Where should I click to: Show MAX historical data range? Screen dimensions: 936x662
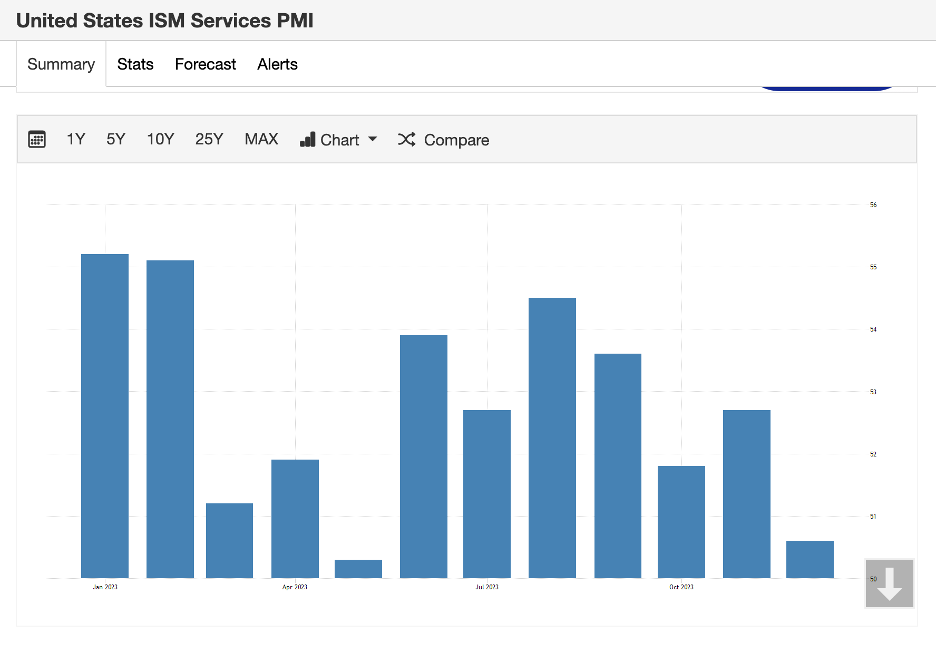(x=261, y=140)
